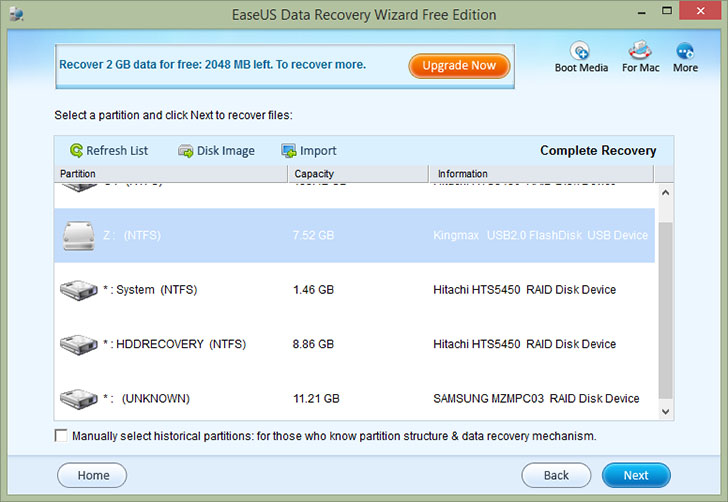Sort by Information column header
This screenshot has height=502, width=728.
click(541, 174)
